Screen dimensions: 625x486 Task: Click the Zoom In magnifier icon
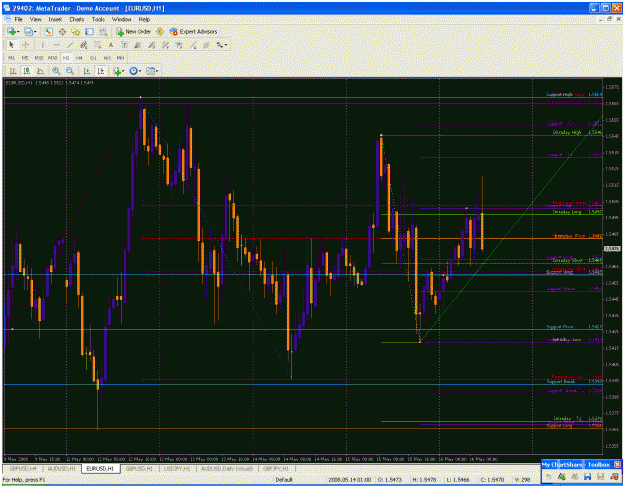56,71
